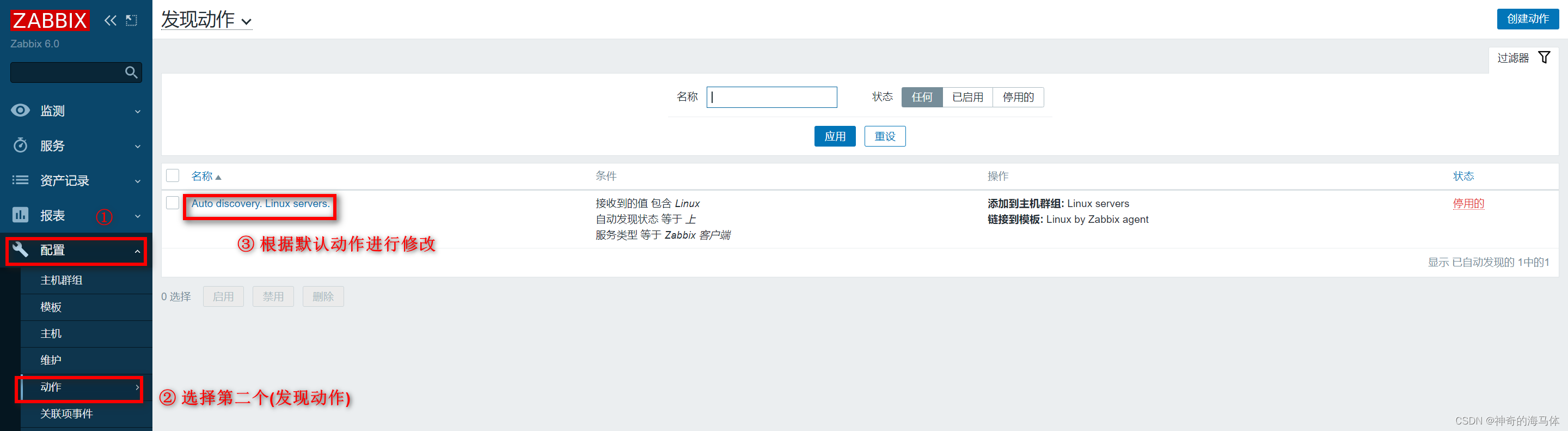Click the list icon for 资产记录
The height and width of the screenshot is (431, 1568).
(x=20, y=180)
